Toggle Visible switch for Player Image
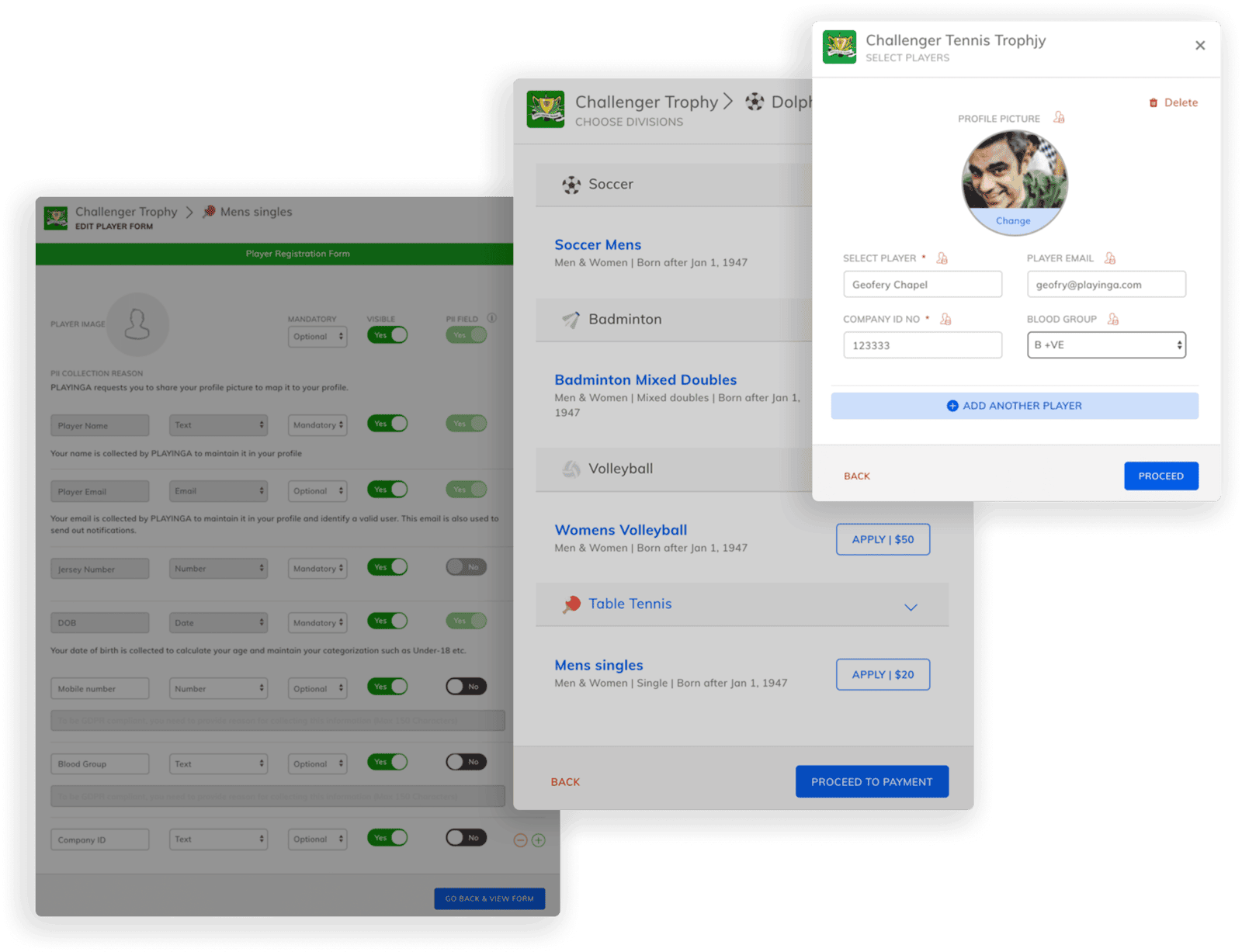This screenshot has height=952, width=1242. point(387,335)
